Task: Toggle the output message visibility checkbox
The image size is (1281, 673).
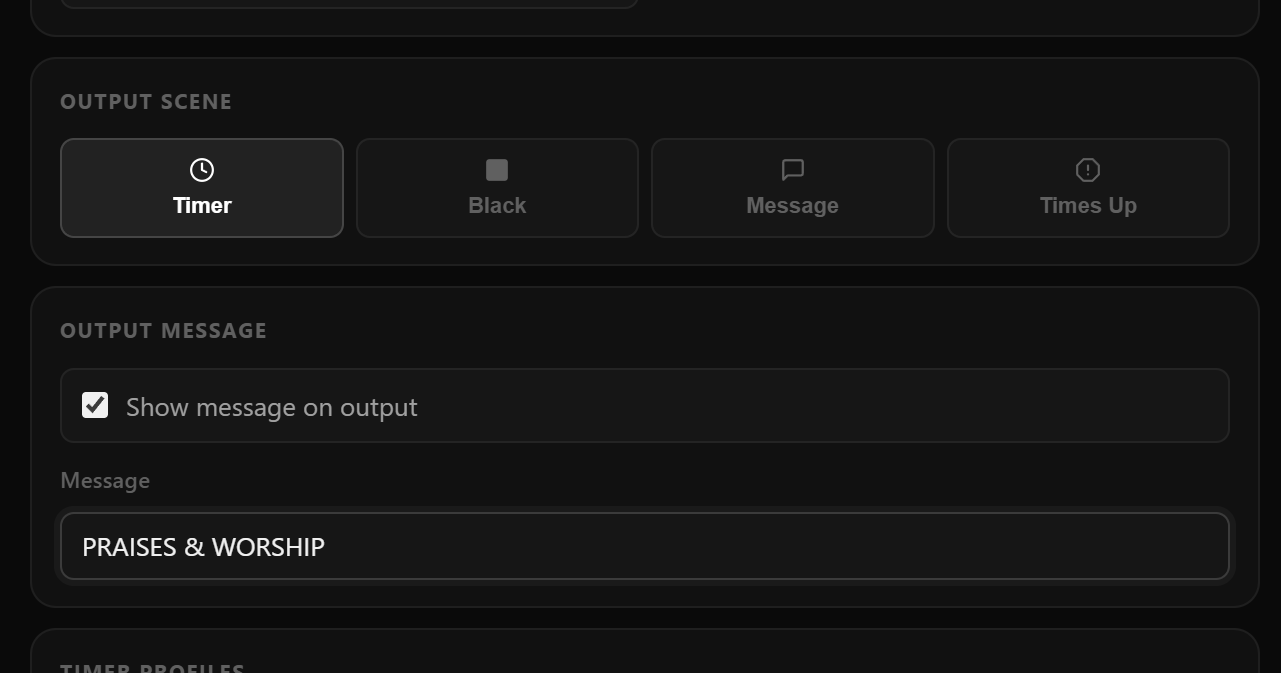Action: click(95, 405)
